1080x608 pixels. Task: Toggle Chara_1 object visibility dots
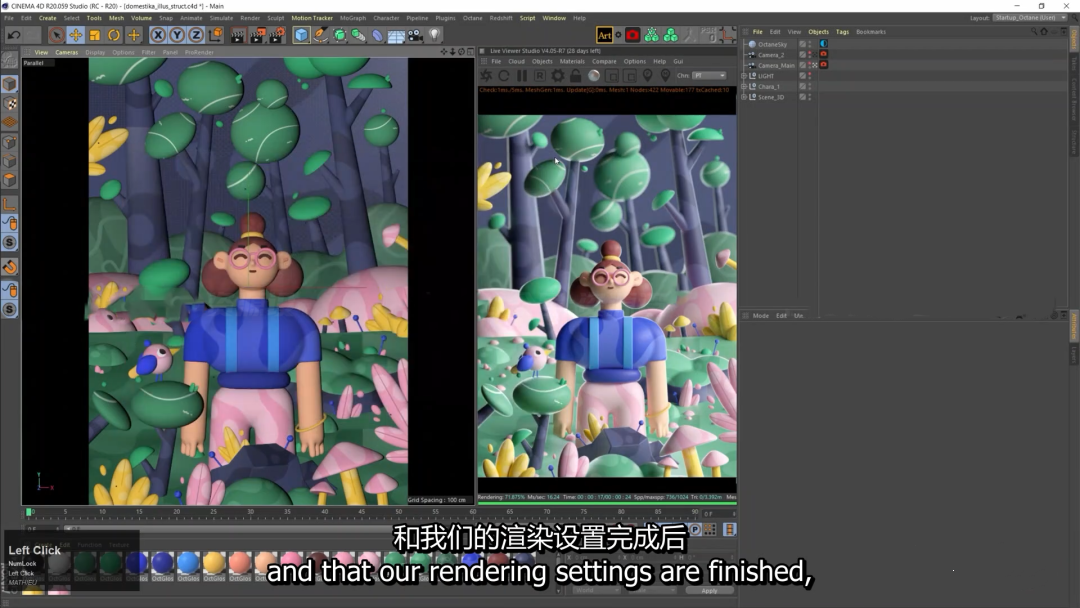810,87
